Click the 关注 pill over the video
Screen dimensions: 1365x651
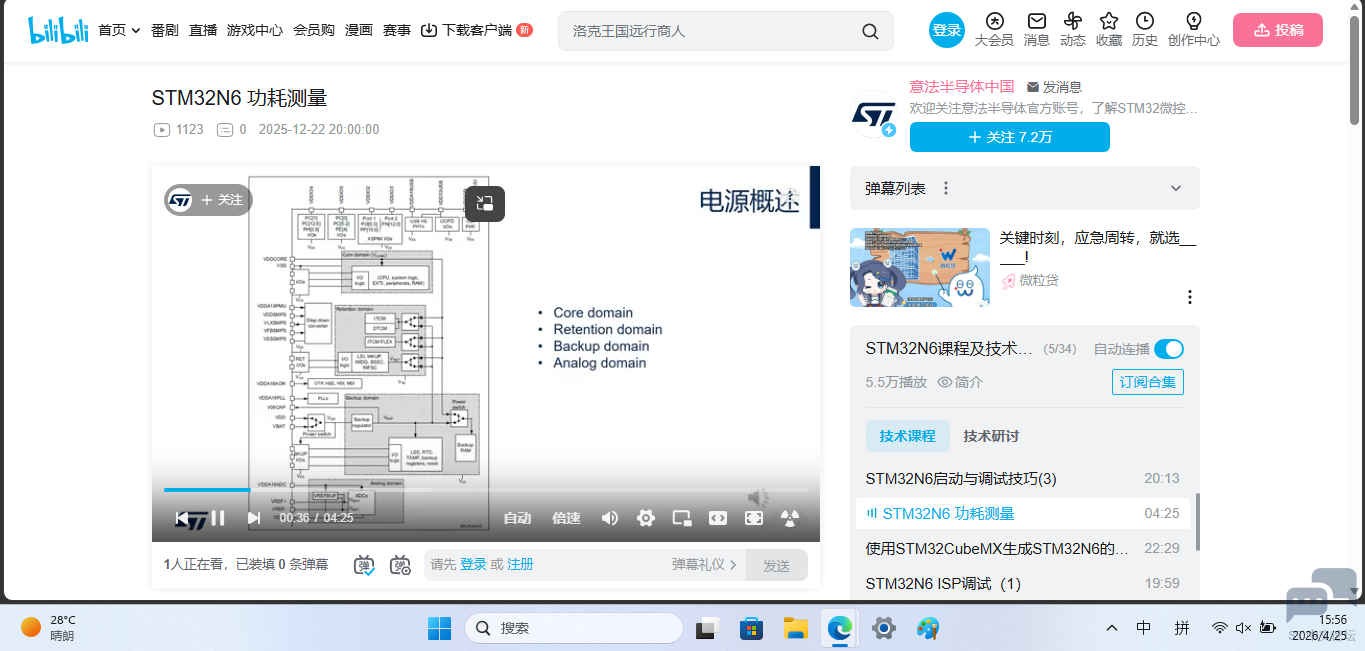[209, 200]
